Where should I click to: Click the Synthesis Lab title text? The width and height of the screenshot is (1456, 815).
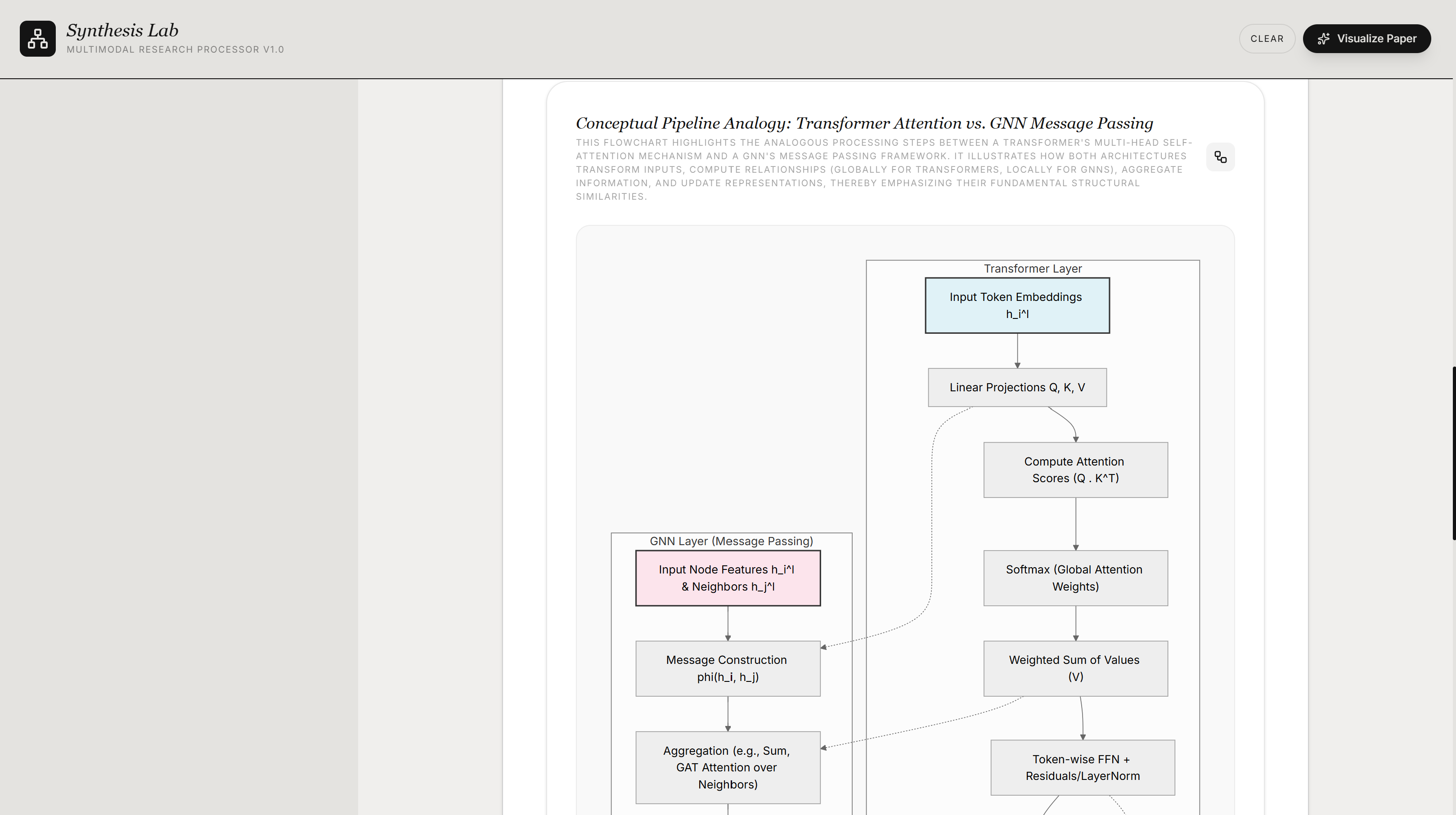tap(122, 31)
